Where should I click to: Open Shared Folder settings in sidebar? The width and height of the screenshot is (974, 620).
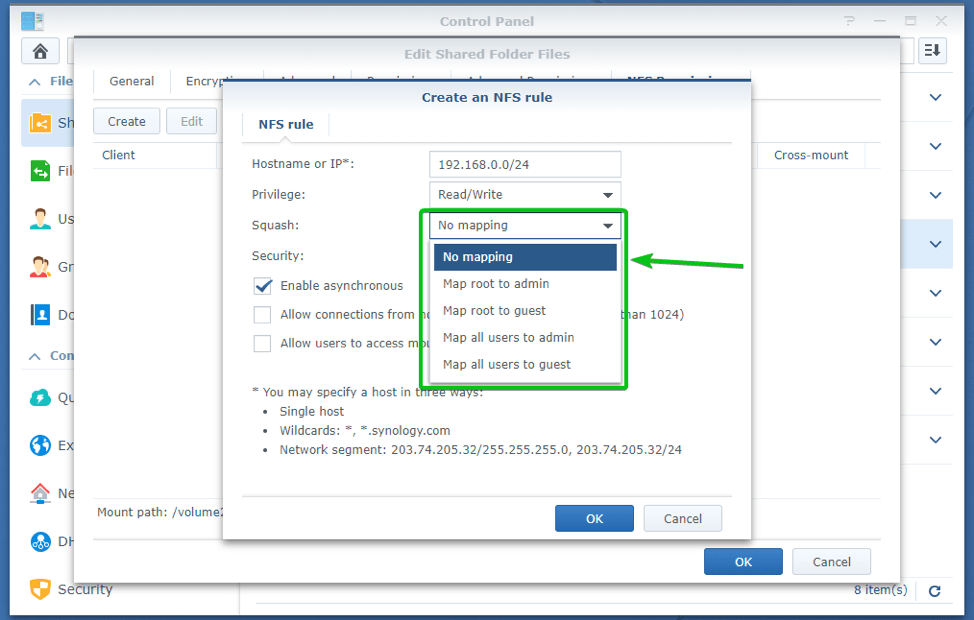pos(40,123)
